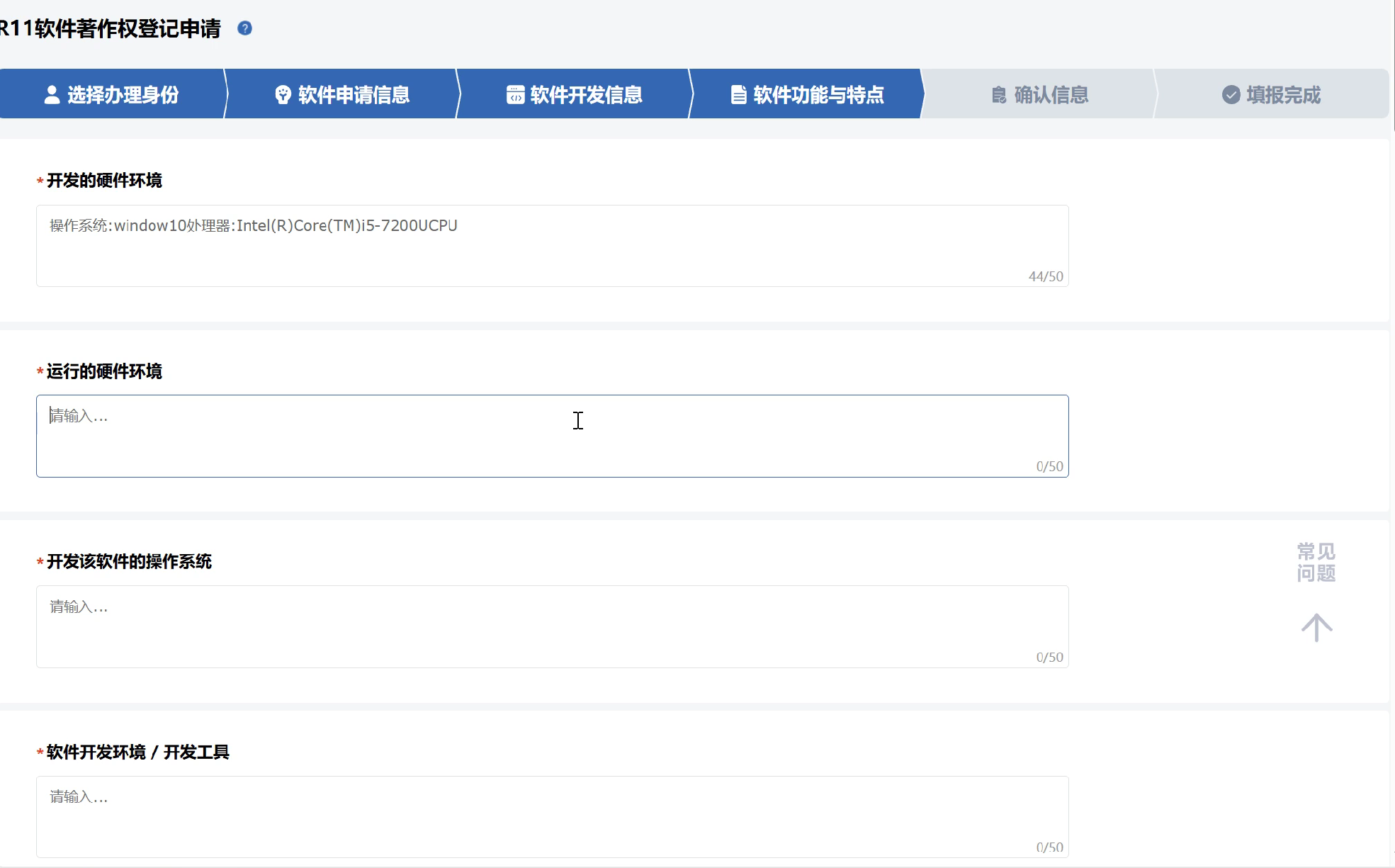Jump to the 确认信息 step
1395x868 pixels.
[x=1051, y=95]
